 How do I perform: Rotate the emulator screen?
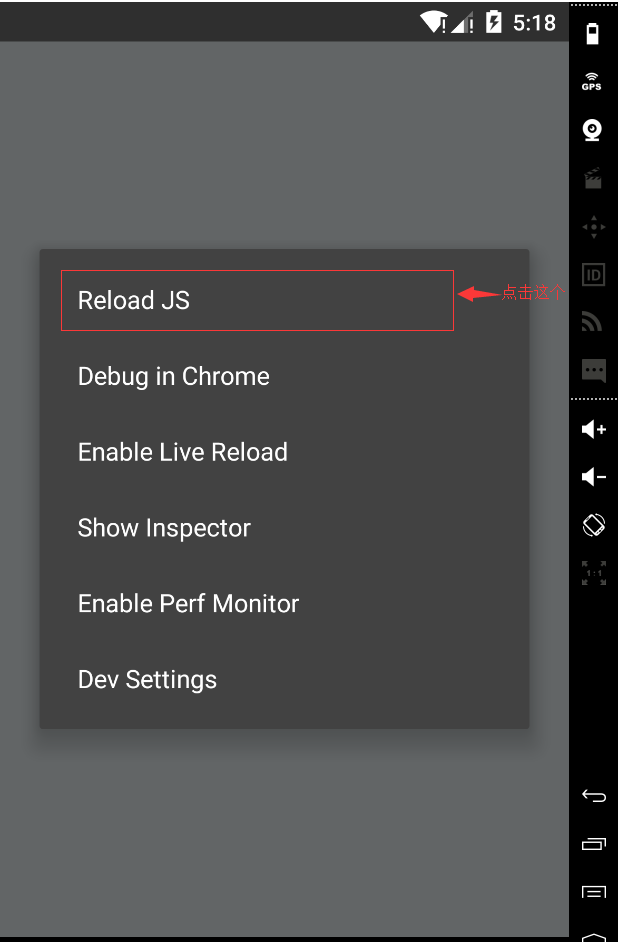[593, 525]
